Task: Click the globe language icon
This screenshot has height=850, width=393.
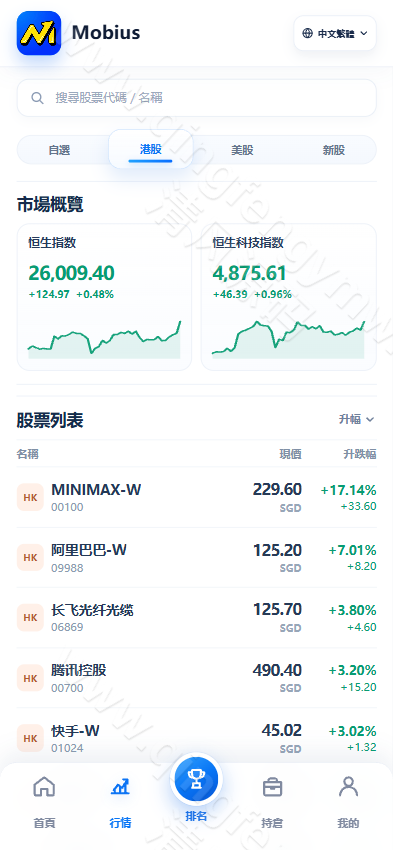Action: point(307,33)
